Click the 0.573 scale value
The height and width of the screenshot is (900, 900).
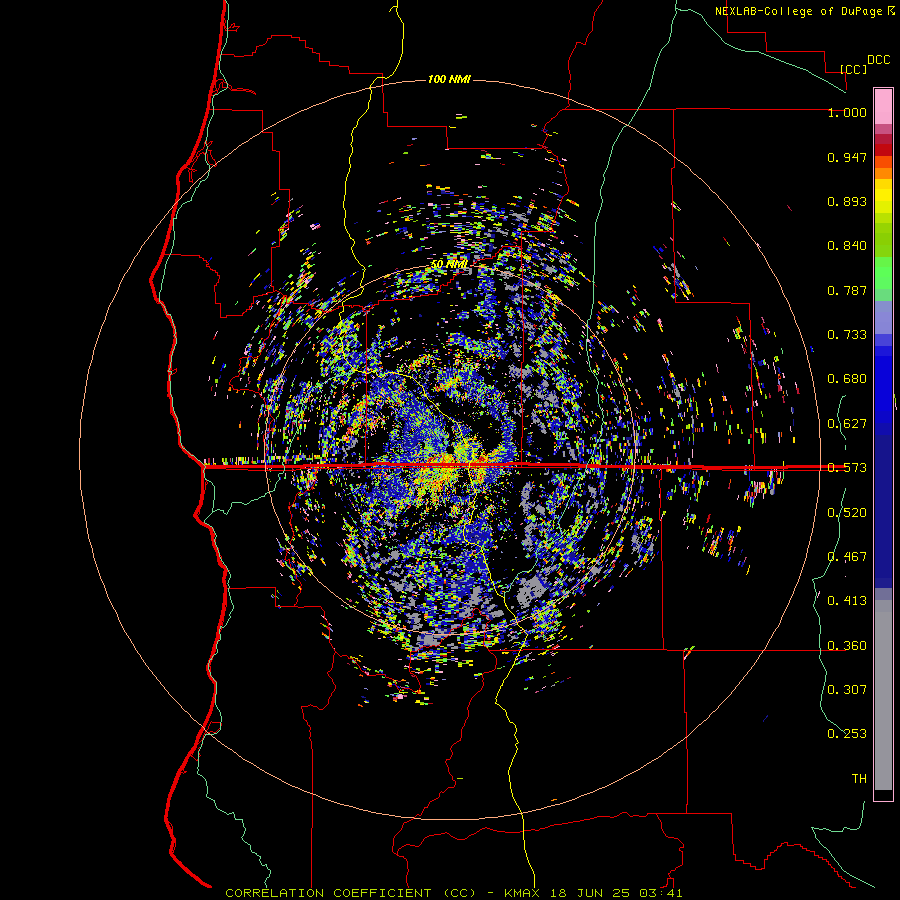847,468
